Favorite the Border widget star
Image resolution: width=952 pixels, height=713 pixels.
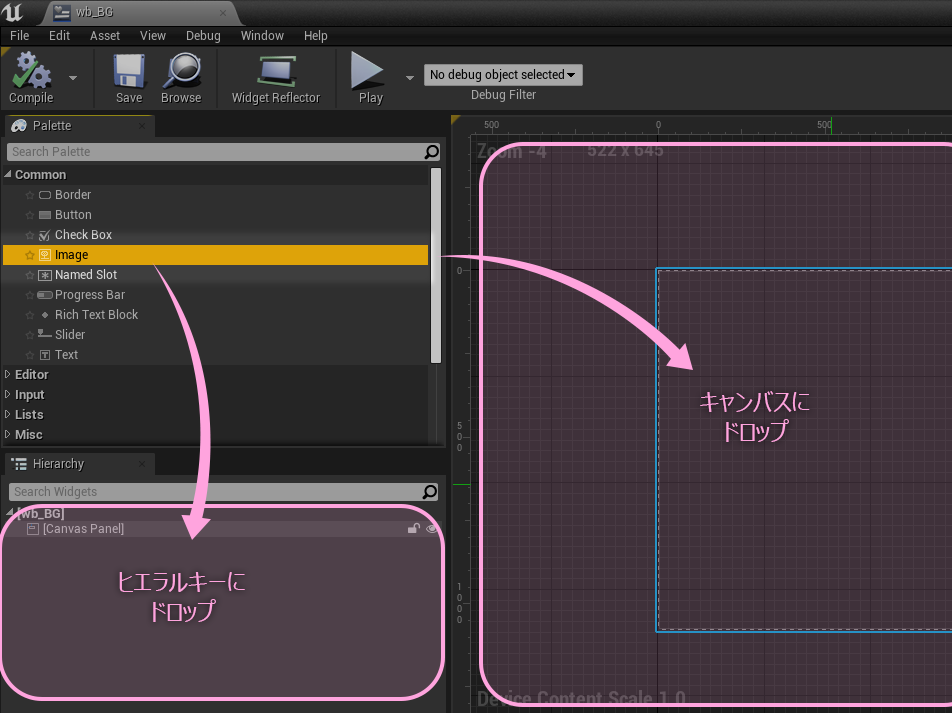(x=30, y=196)
